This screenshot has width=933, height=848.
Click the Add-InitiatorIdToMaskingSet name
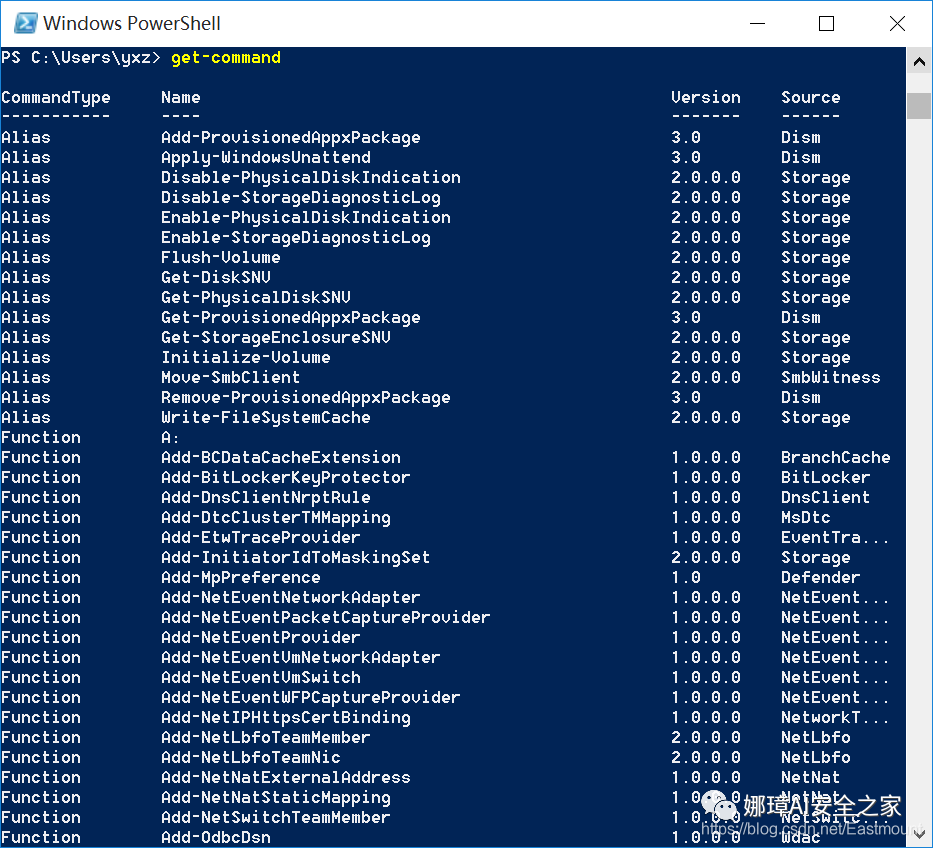point(296,558)
